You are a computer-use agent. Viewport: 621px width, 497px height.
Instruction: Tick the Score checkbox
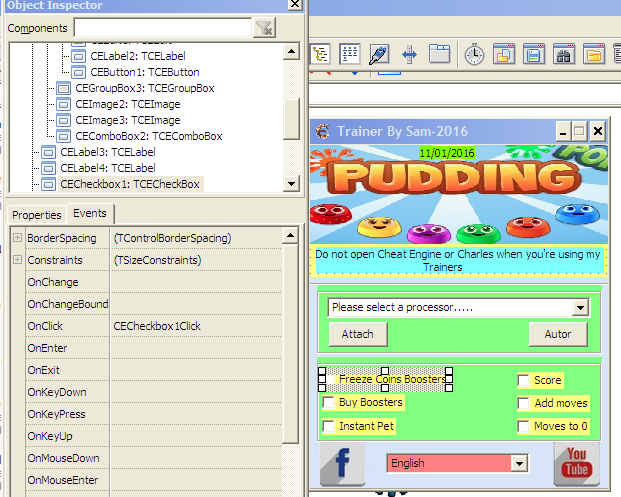(523, 380)
